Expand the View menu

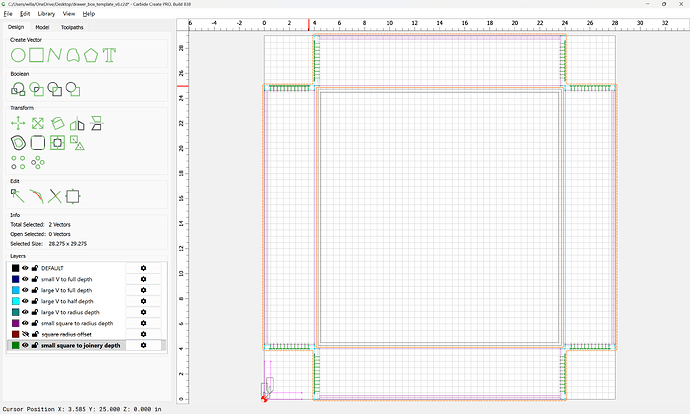point(69,14)
